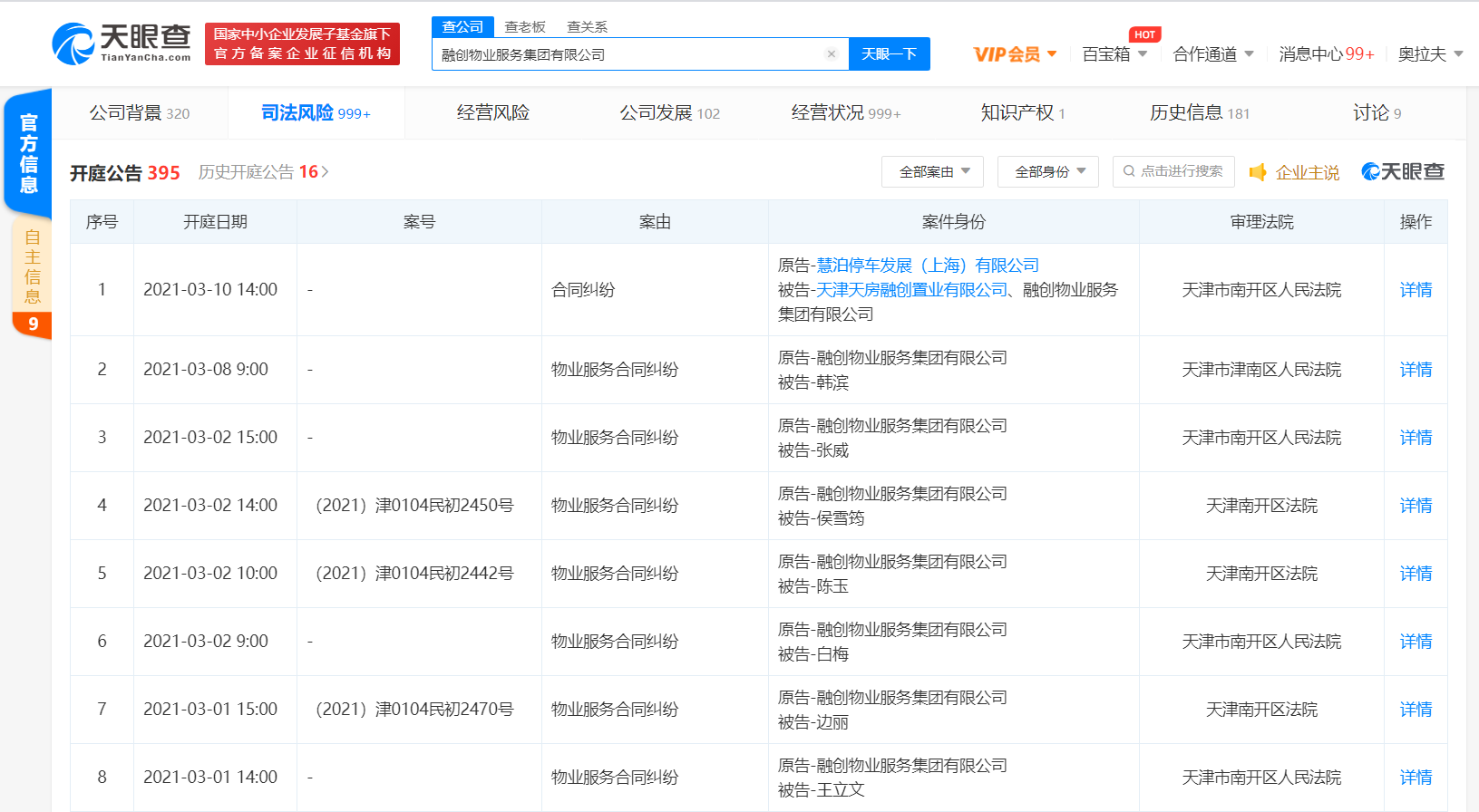
Task: Click the 开庭日期 column header
Action: [x=215, y=222]
